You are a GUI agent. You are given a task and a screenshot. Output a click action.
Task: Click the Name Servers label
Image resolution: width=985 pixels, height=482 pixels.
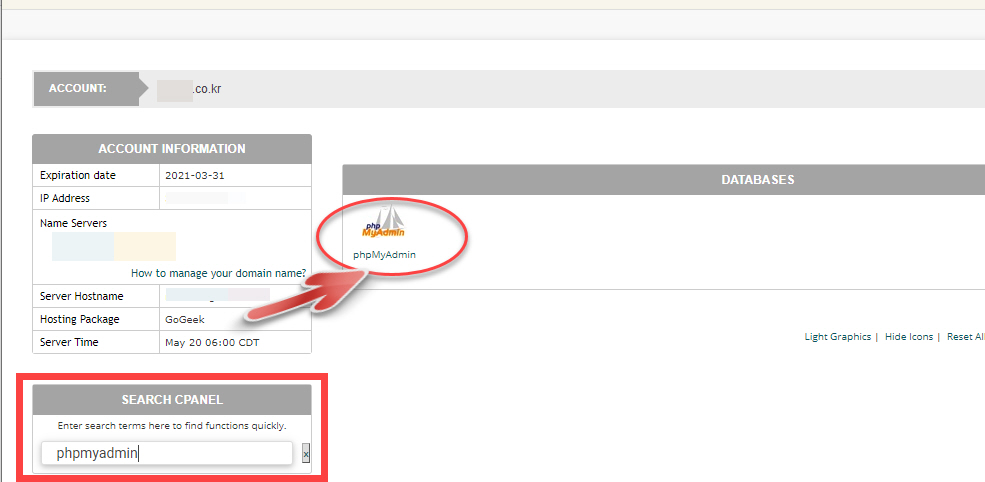point(73,223)
